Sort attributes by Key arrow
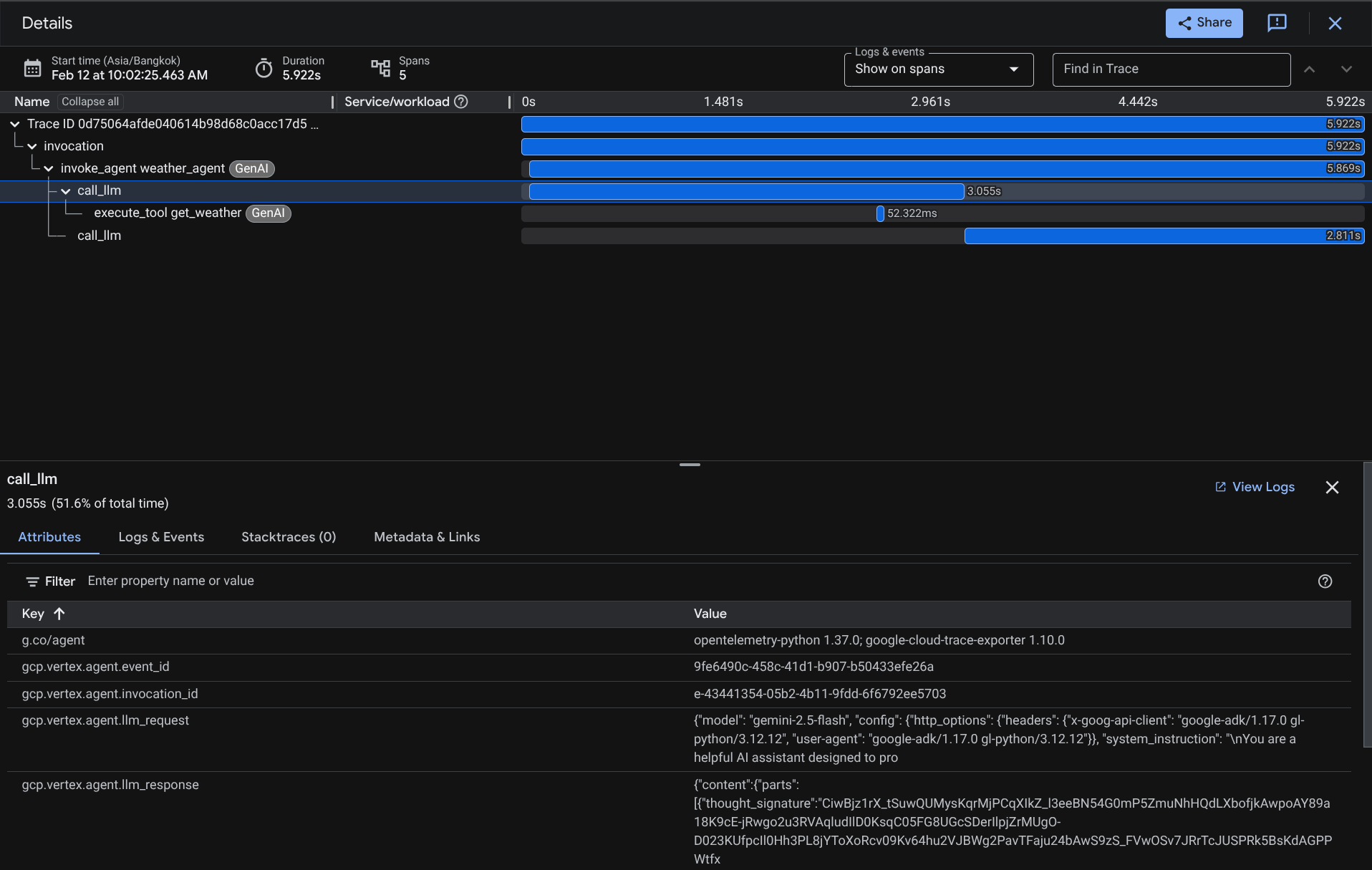This screenshot has width=1372, height=870. (59, 614)
